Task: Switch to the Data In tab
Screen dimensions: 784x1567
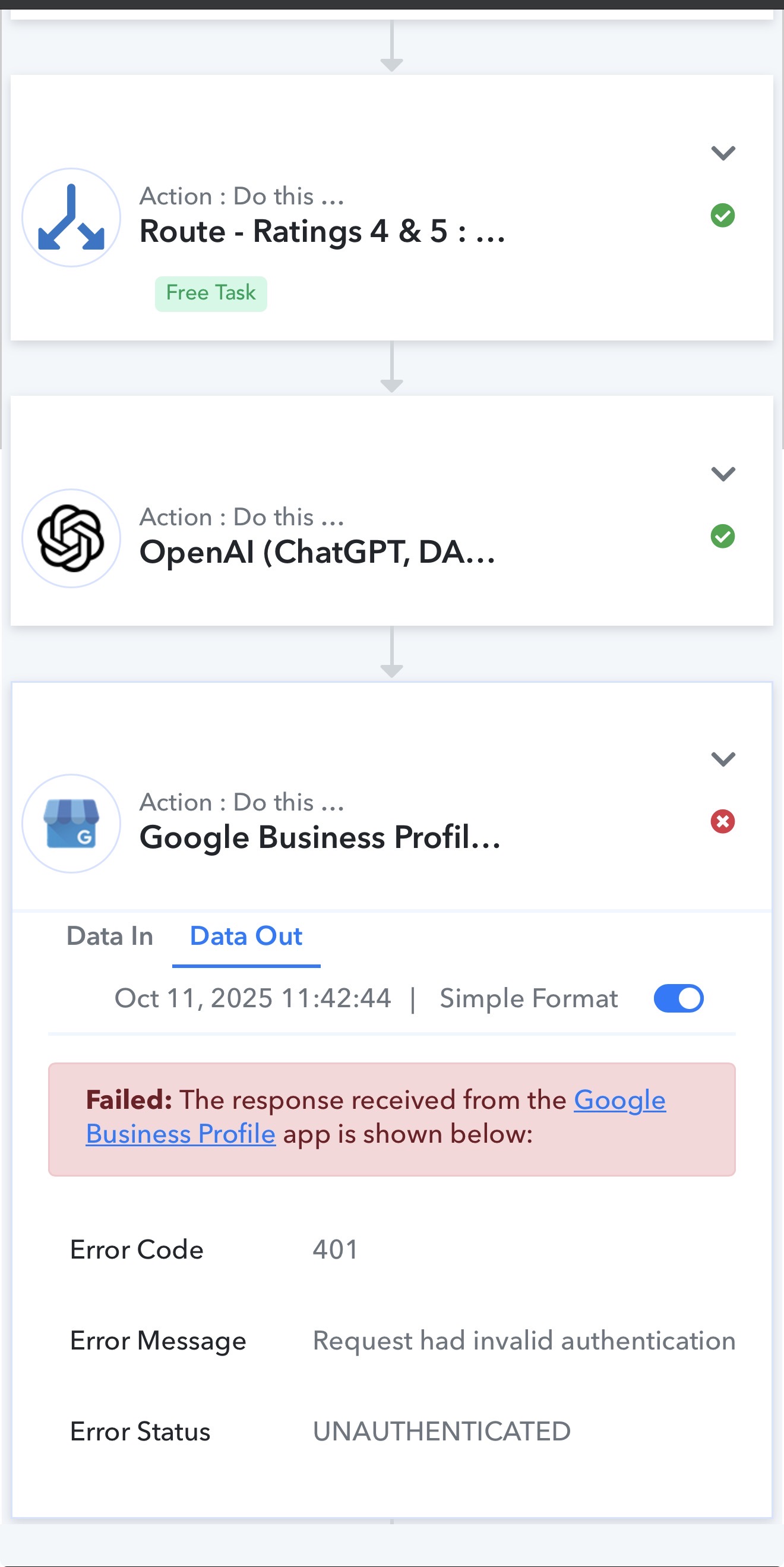Action: tap(109, 936)
